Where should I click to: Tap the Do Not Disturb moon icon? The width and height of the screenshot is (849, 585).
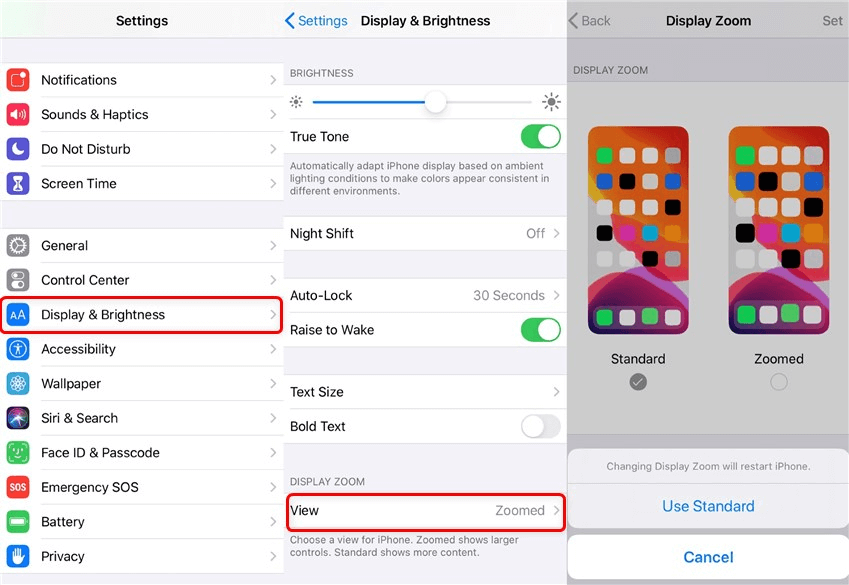(18, 149)
